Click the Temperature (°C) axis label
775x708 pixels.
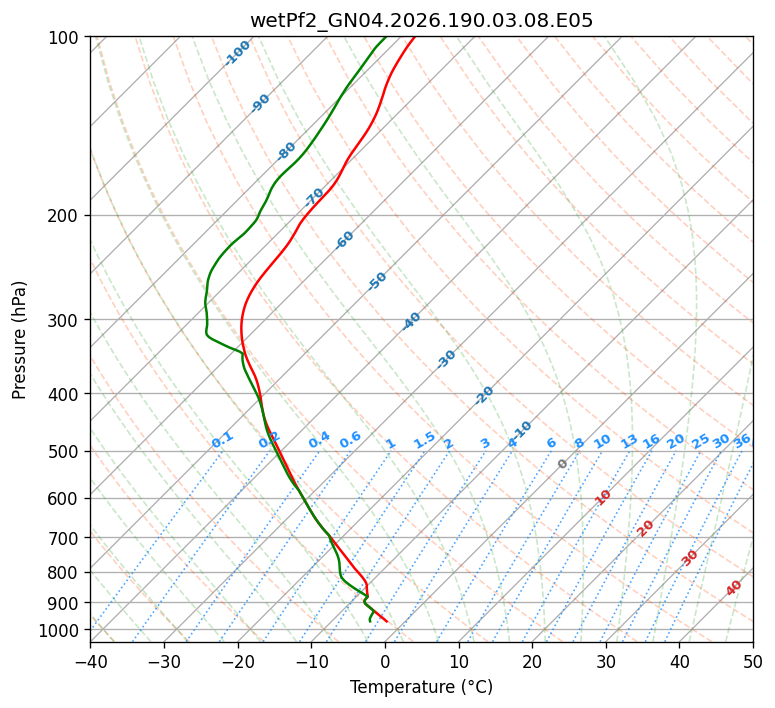click(x=421, y=687)
